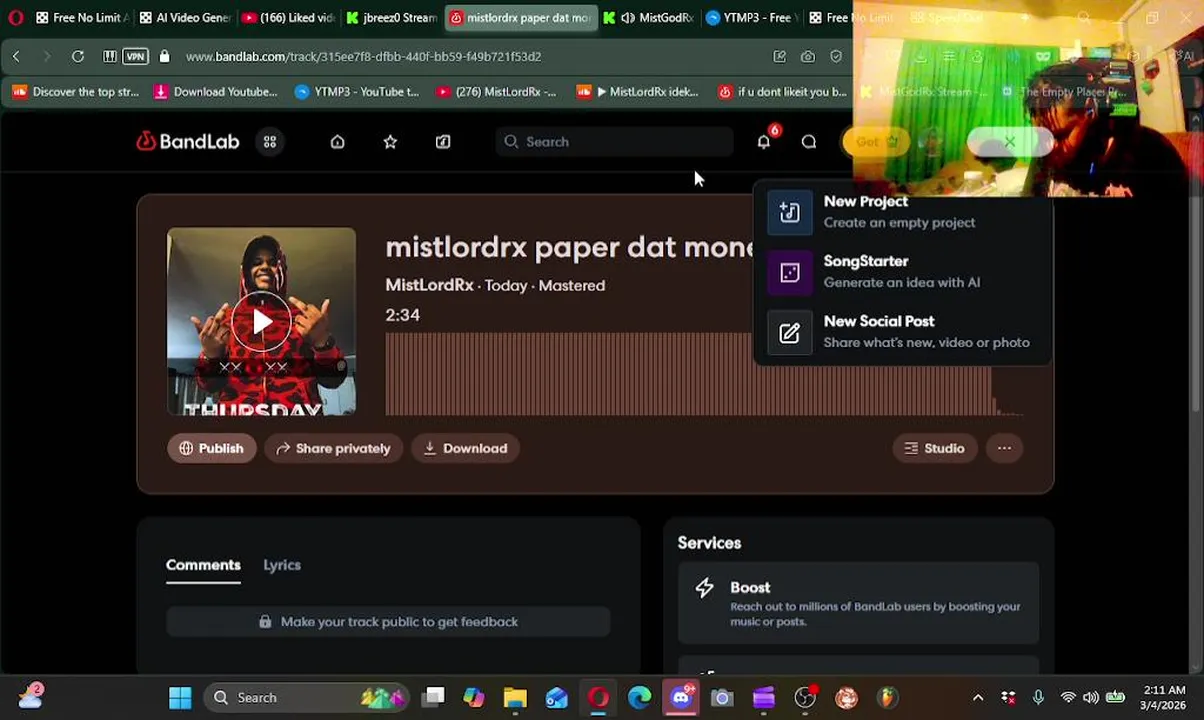Choose SongStarter from the create menu
The image size is (1204, 720).
[x=902, y=271]
